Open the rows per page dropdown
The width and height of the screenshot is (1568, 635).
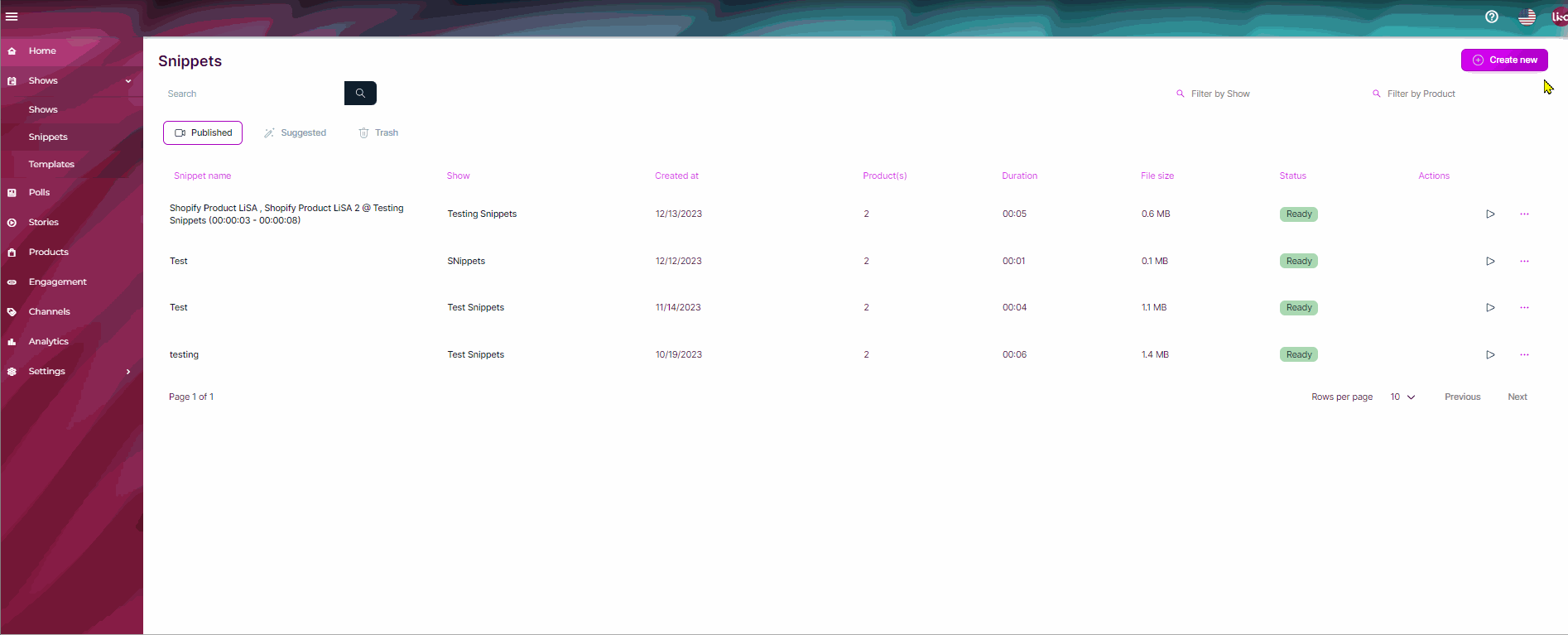click(x=1402, y=397)
